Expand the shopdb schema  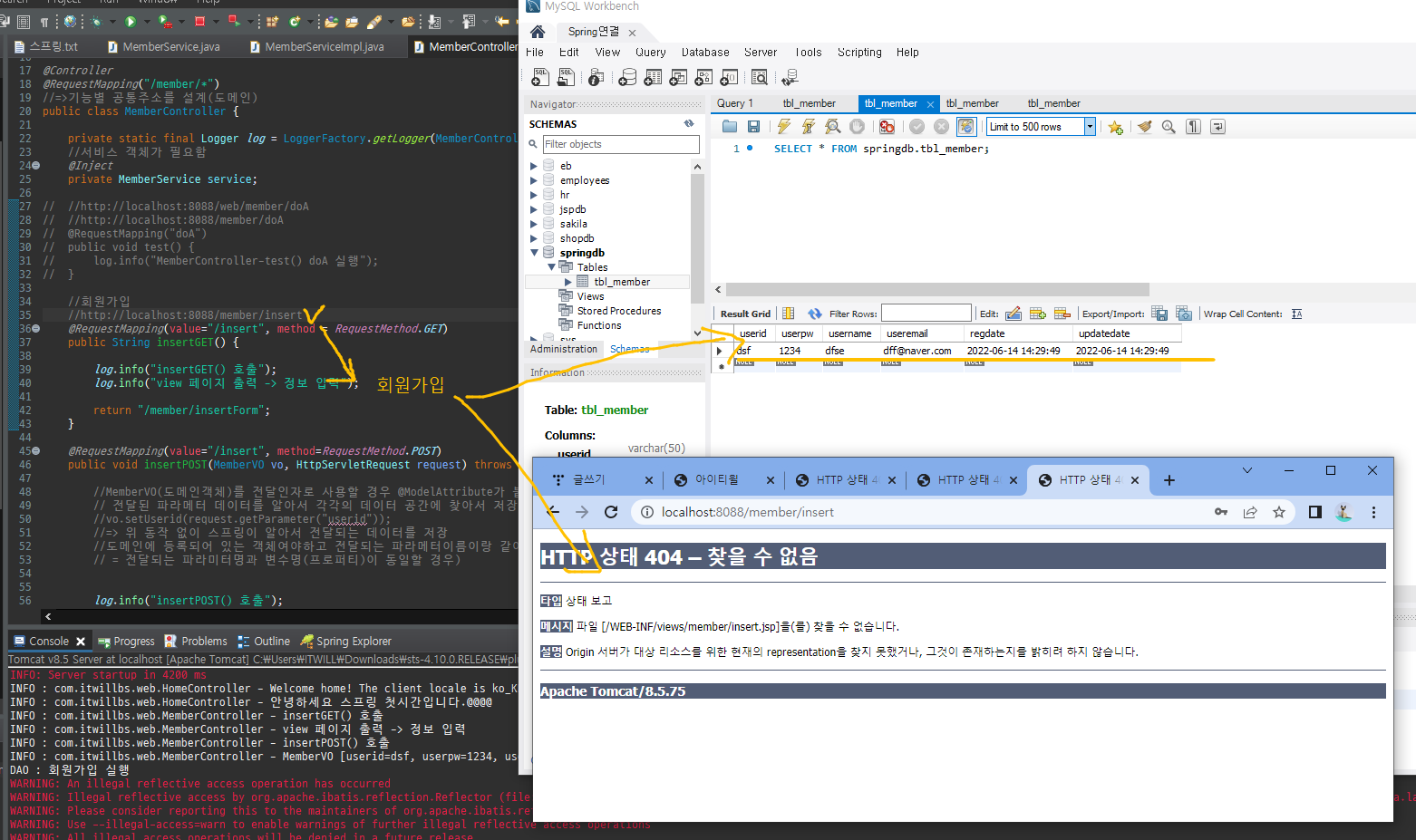534,238
